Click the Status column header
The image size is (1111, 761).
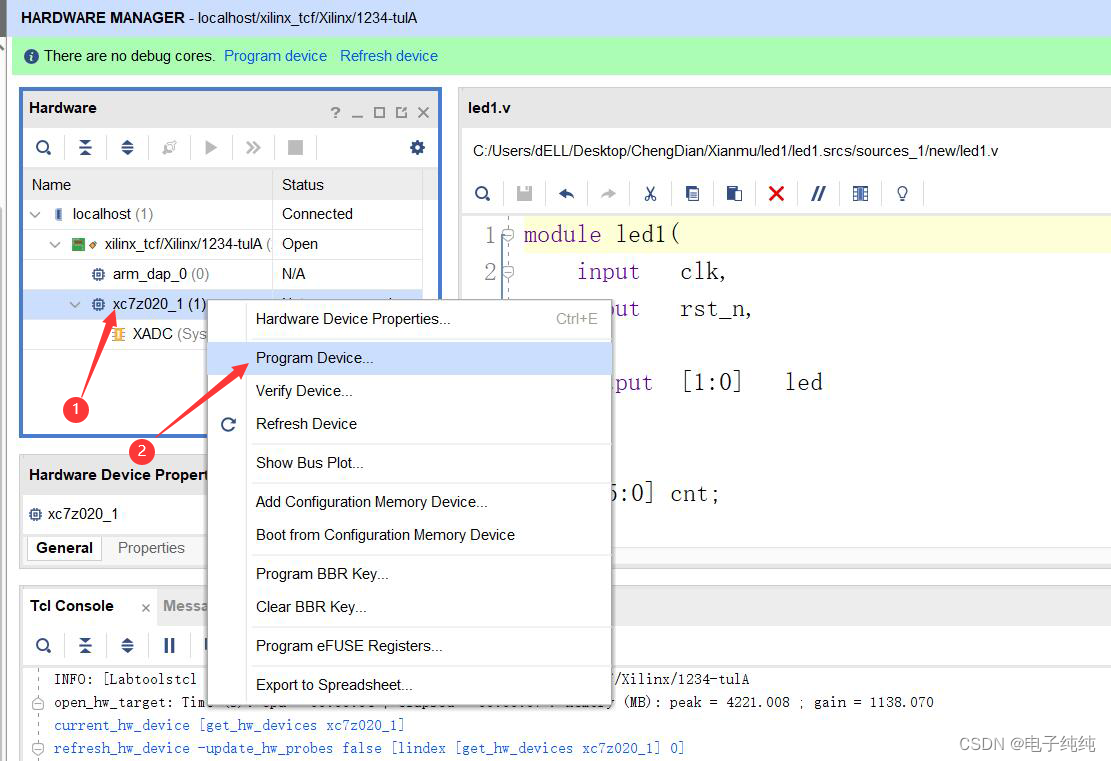pos(347,185)
